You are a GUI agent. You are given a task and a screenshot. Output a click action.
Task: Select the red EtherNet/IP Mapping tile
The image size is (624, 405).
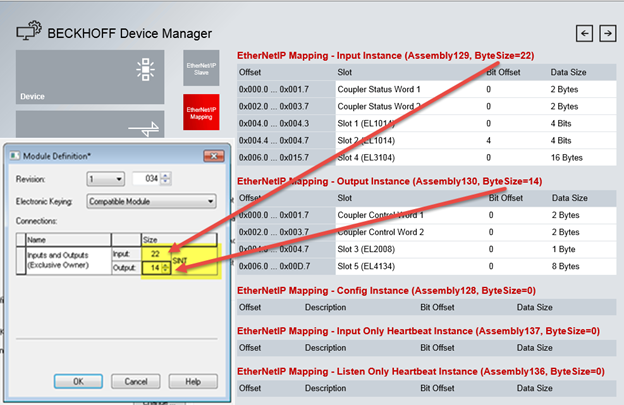[201, 113]
